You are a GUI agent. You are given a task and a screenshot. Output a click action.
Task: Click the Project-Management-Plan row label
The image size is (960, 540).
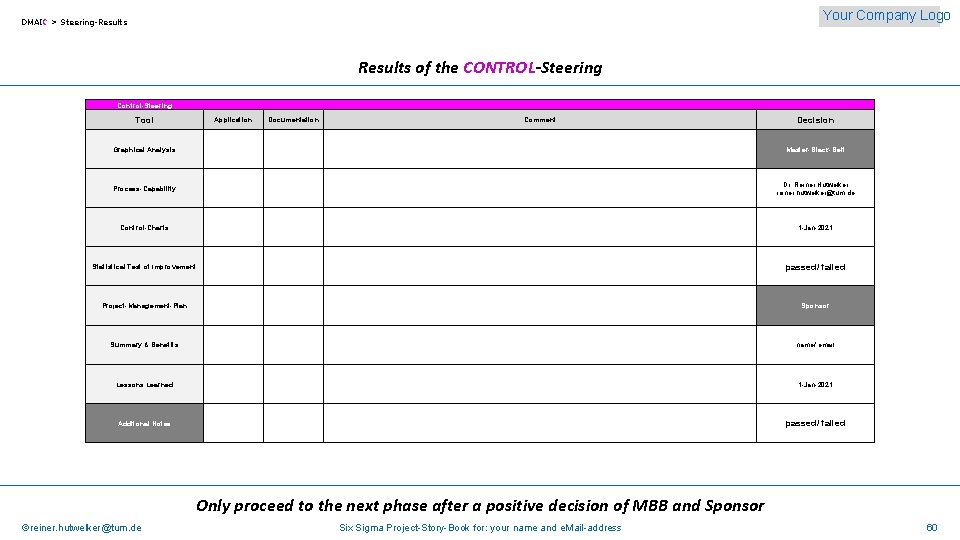point(144,306)
